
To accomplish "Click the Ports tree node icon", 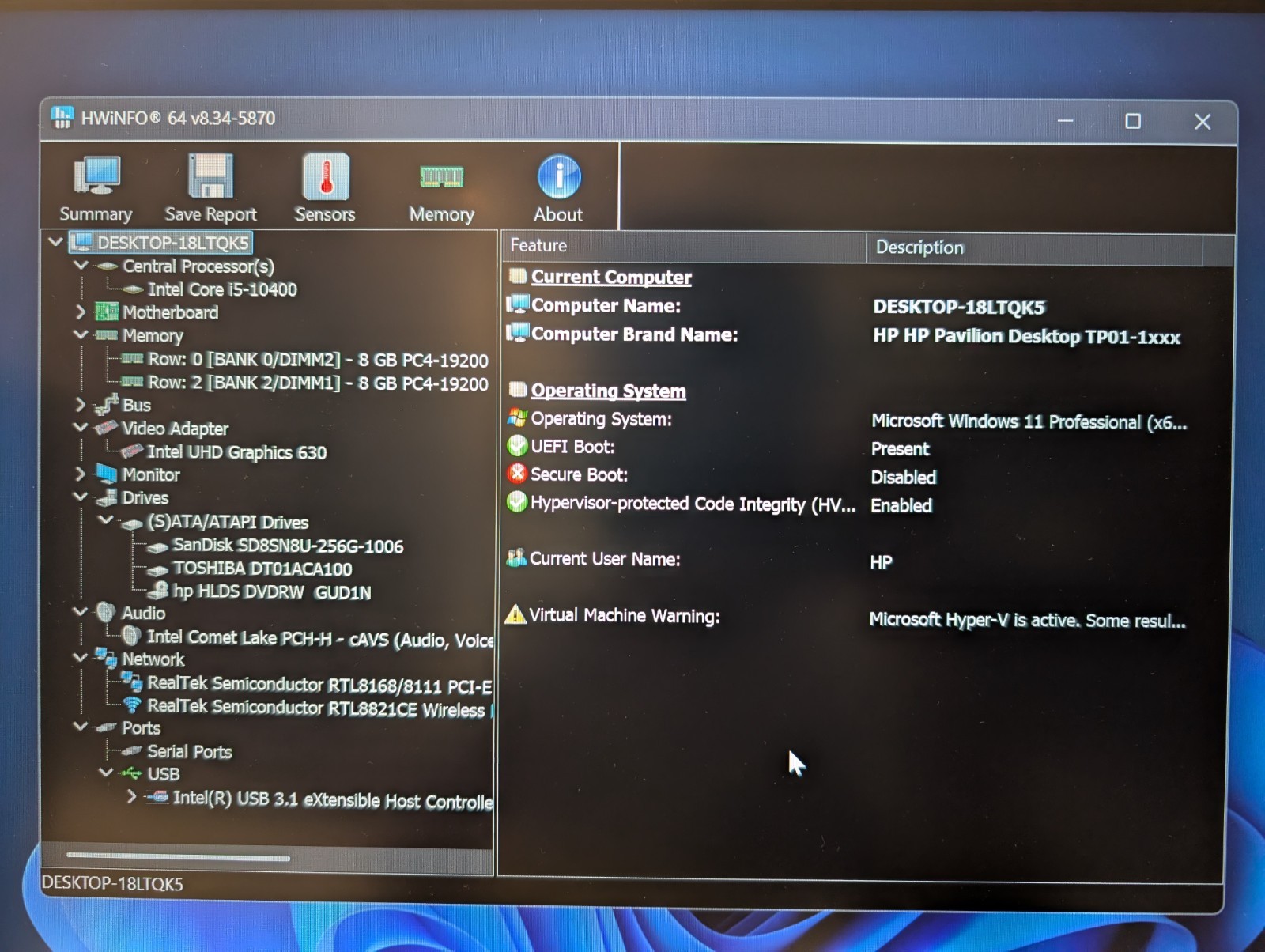I will (106, 727).
